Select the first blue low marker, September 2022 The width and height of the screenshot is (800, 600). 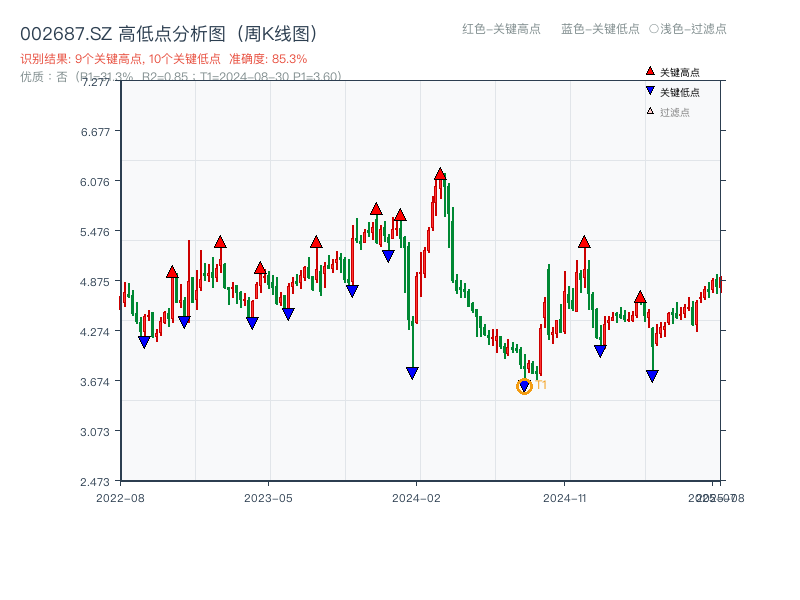(144, 342)
